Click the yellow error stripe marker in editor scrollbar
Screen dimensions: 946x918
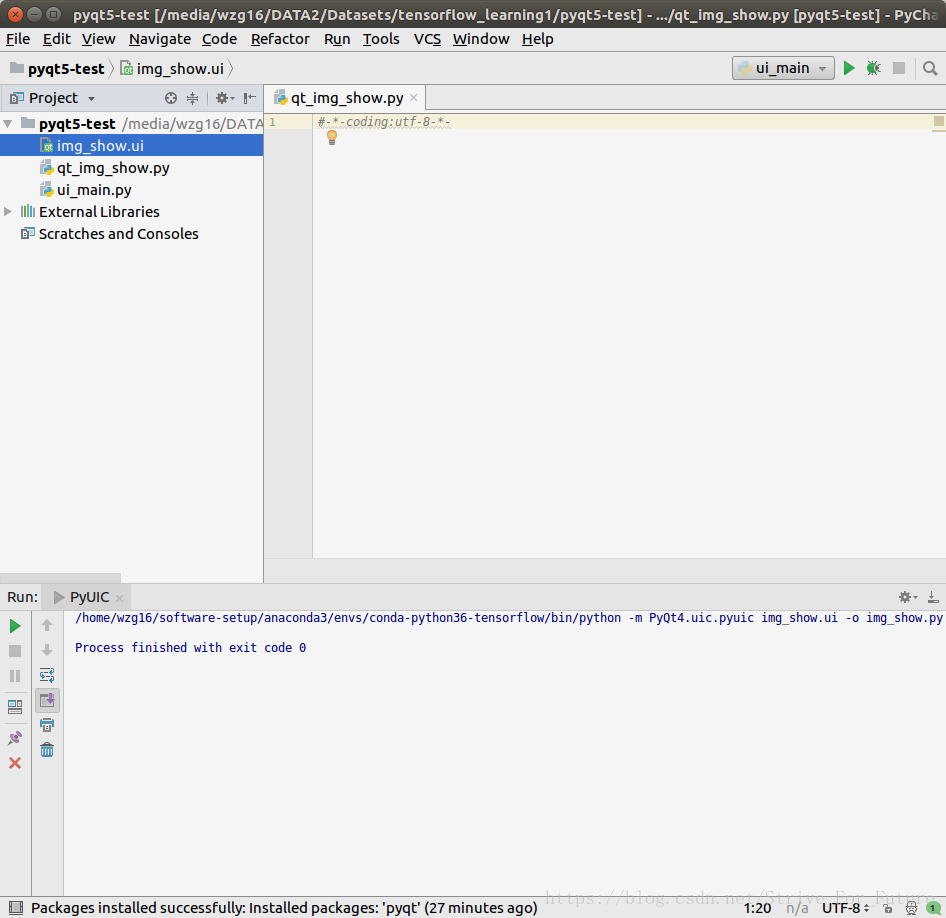point(940,120)
